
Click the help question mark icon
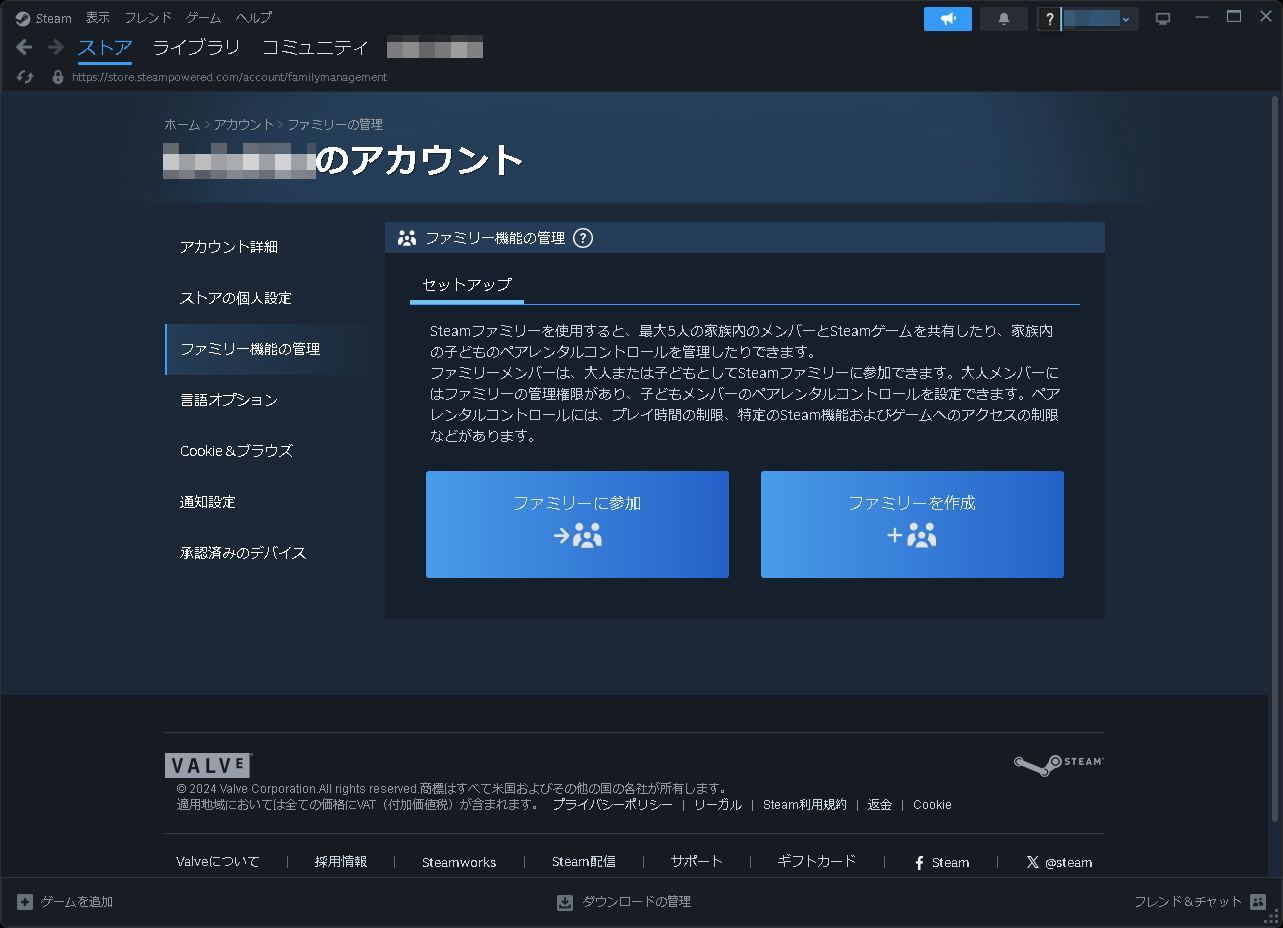1048,18
